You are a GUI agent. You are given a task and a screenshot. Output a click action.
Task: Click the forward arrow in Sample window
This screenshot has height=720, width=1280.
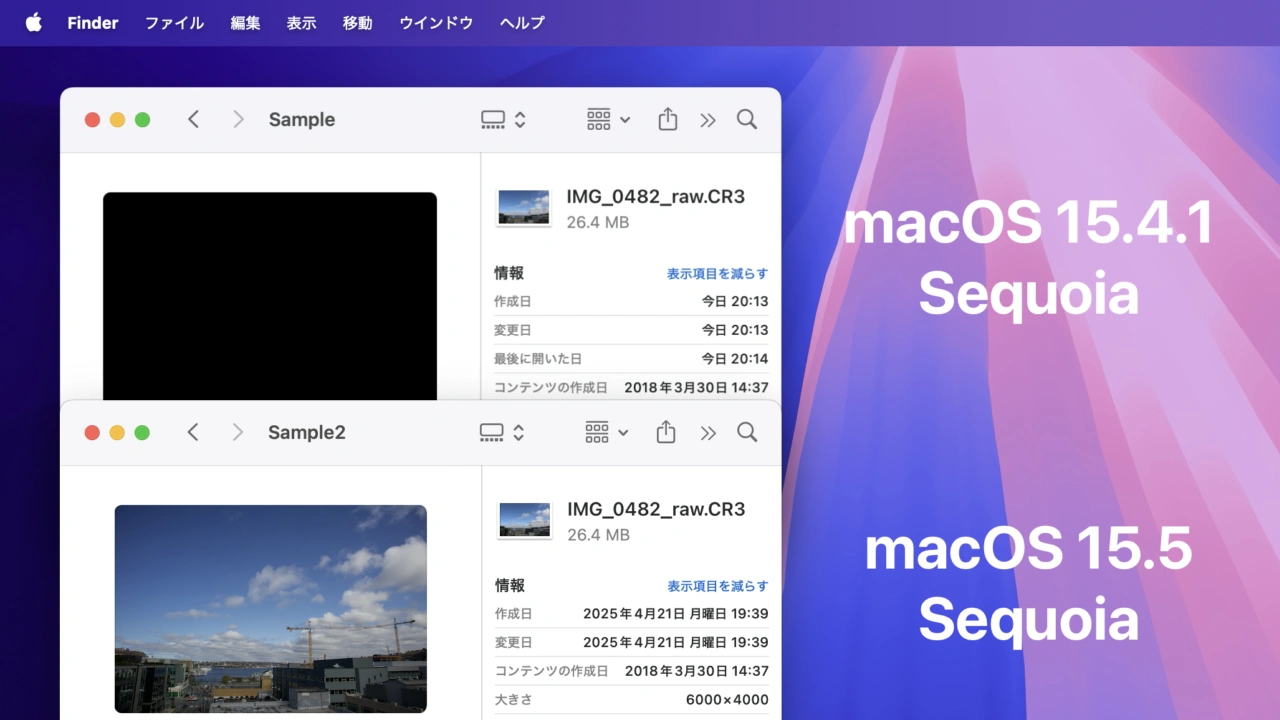[x=238, y=120]
